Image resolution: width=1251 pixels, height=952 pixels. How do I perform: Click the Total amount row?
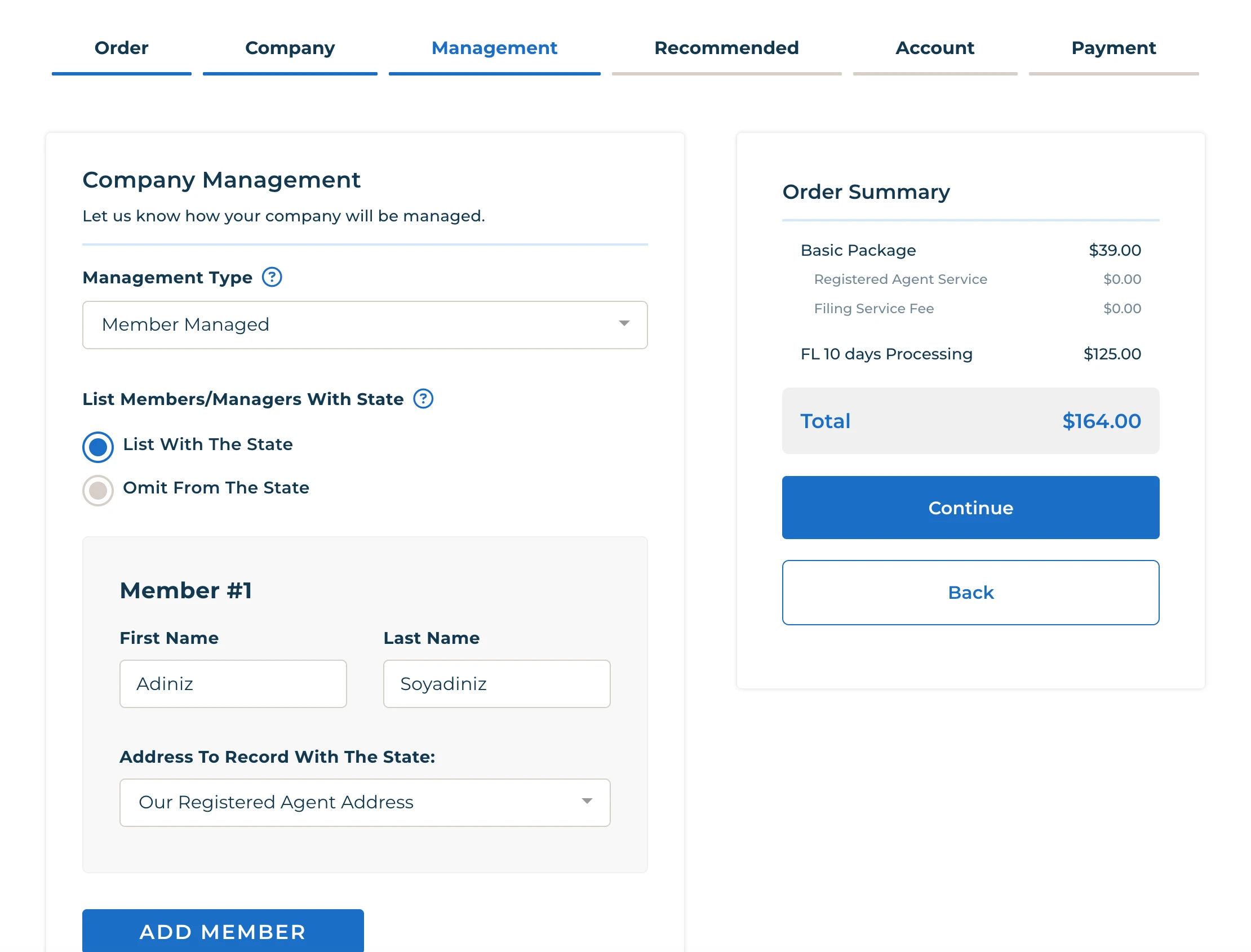coord(970,420)
